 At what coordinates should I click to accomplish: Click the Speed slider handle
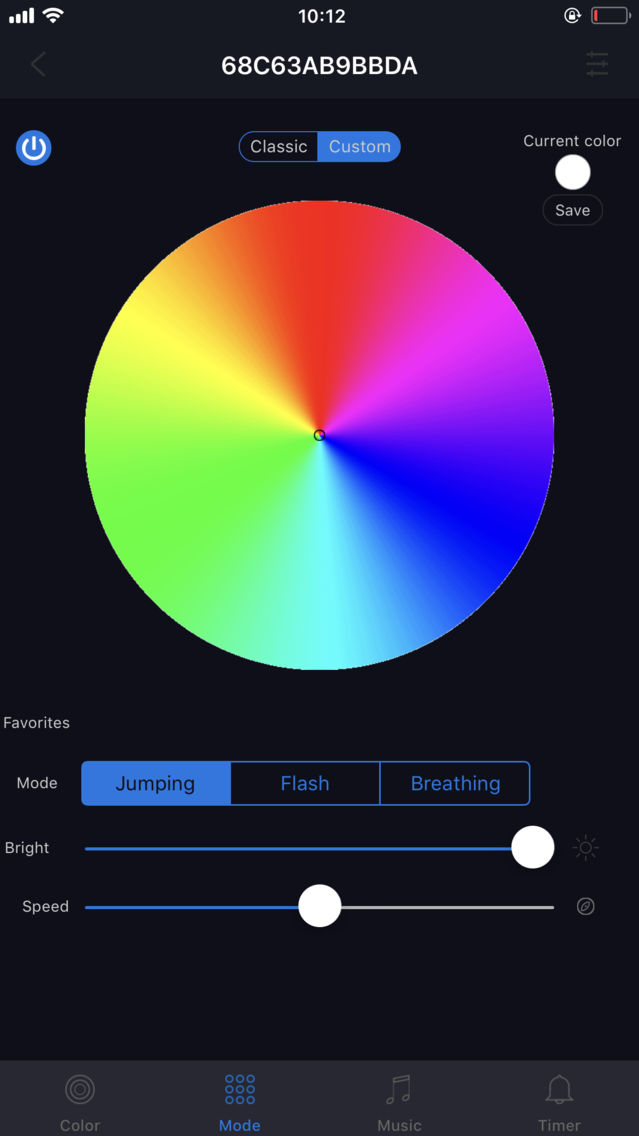[320, 906]
